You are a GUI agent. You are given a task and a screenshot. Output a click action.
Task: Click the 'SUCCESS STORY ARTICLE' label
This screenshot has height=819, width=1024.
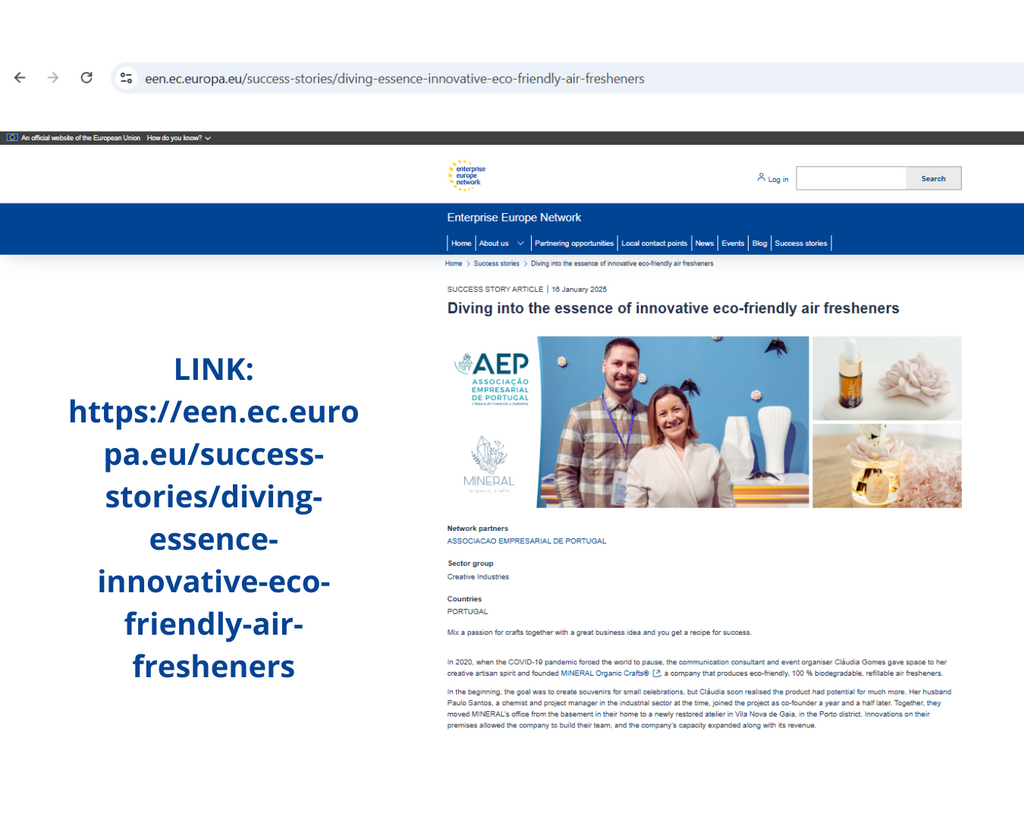pos(495,289)
